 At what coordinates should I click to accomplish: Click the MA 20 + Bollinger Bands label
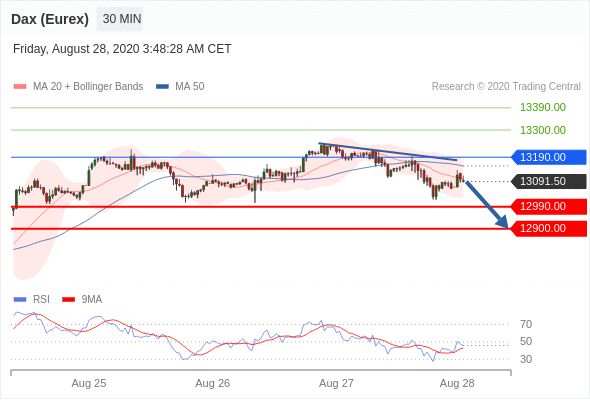click(88, 87)
